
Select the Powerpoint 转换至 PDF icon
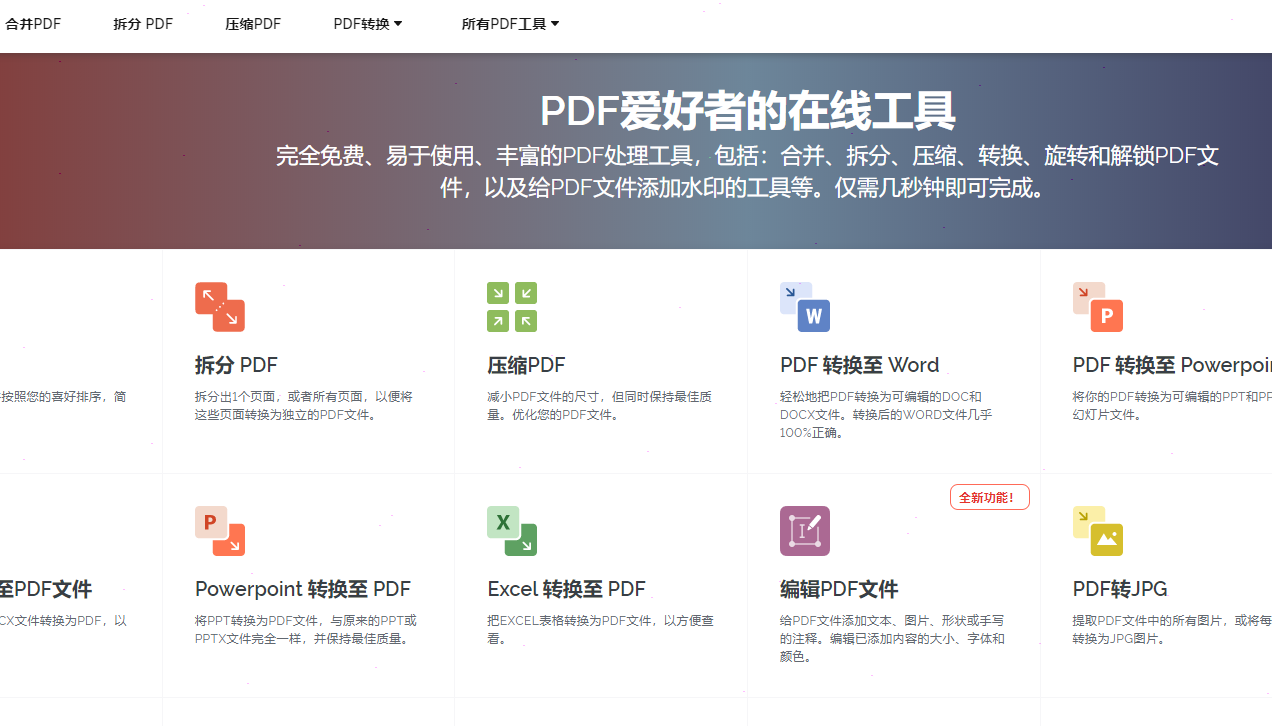220,531
